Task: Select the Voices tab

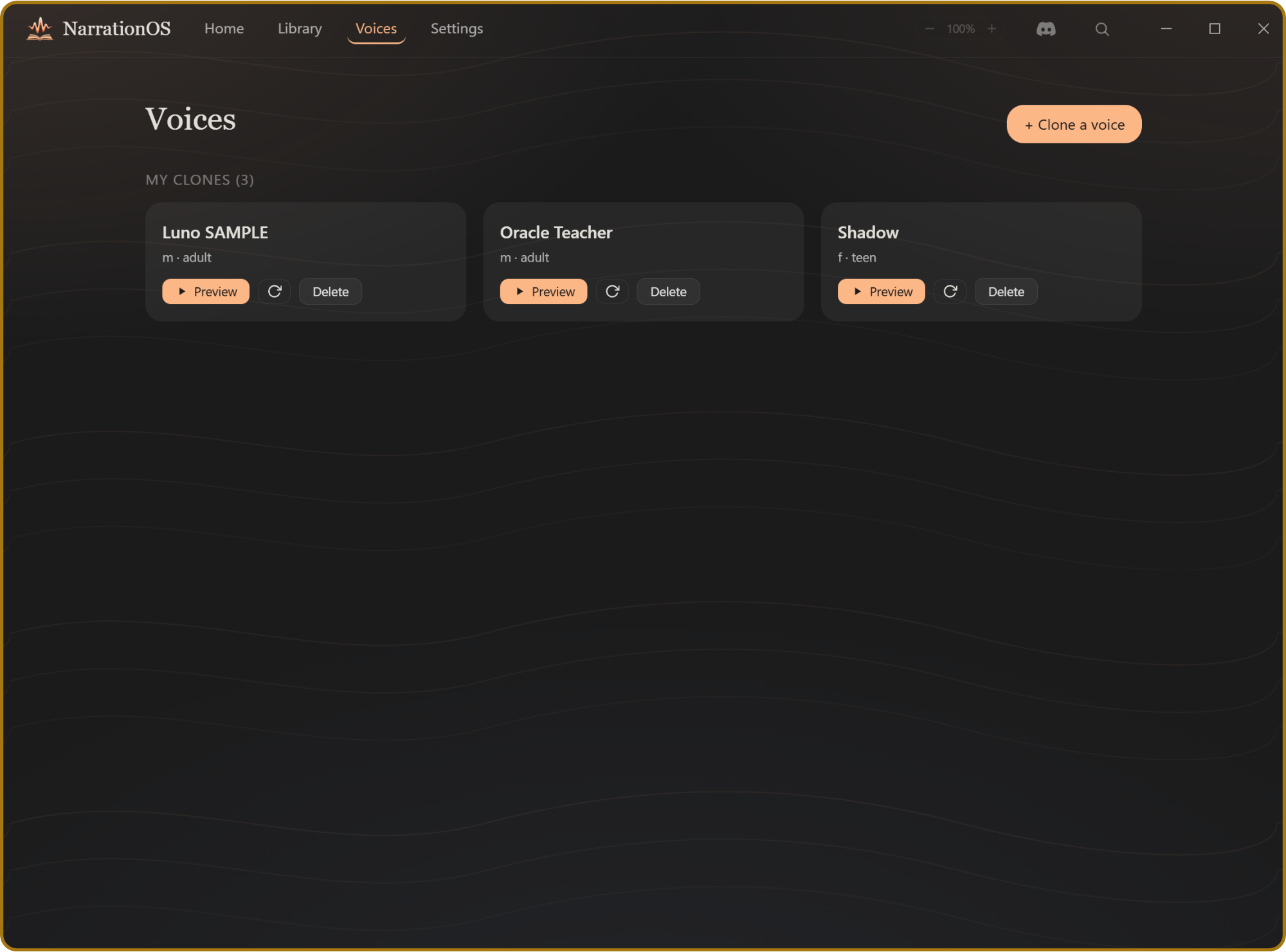Action: (x=376, y=29)
